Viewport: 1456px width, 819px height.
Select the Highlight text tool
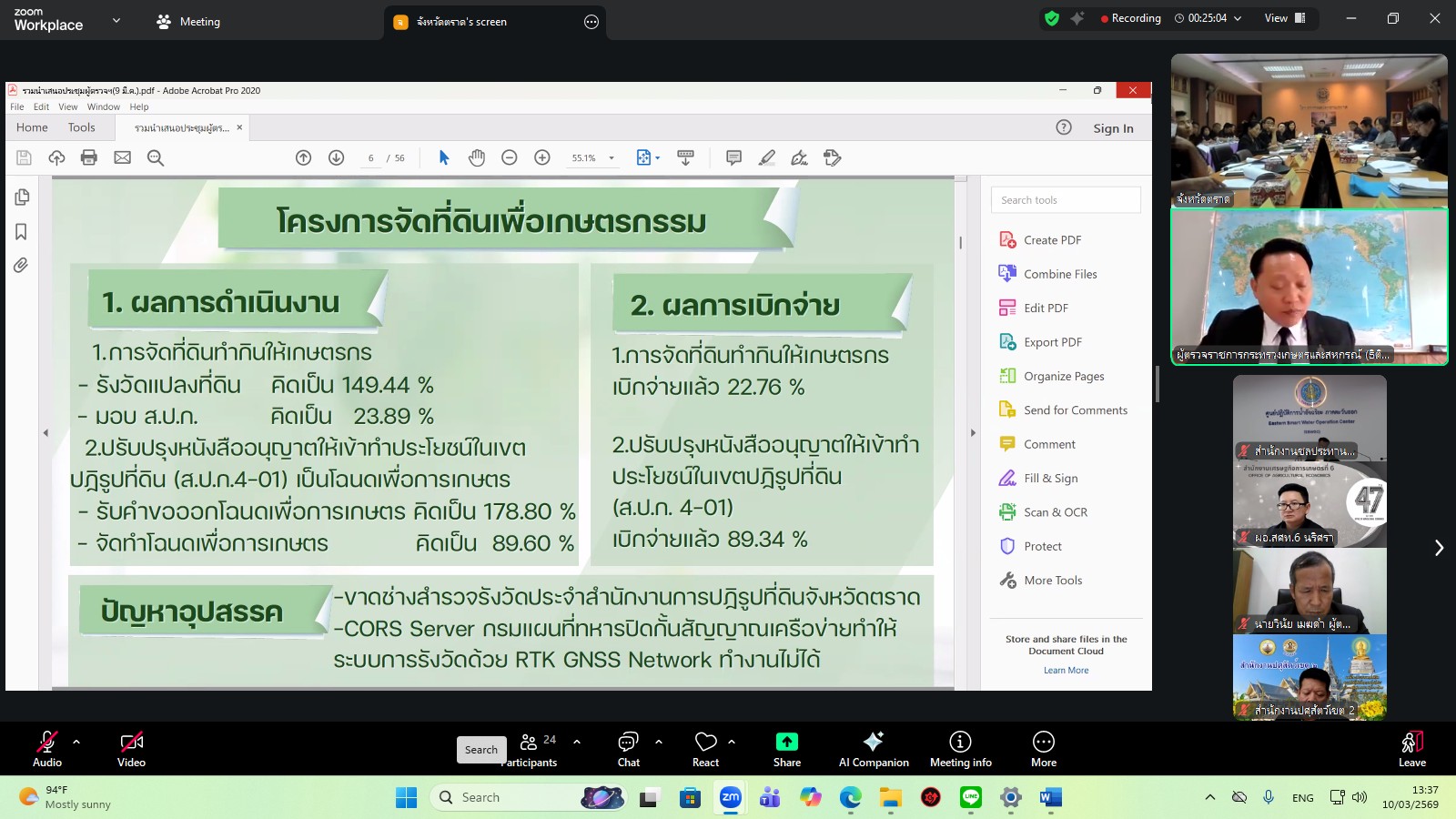767,157
